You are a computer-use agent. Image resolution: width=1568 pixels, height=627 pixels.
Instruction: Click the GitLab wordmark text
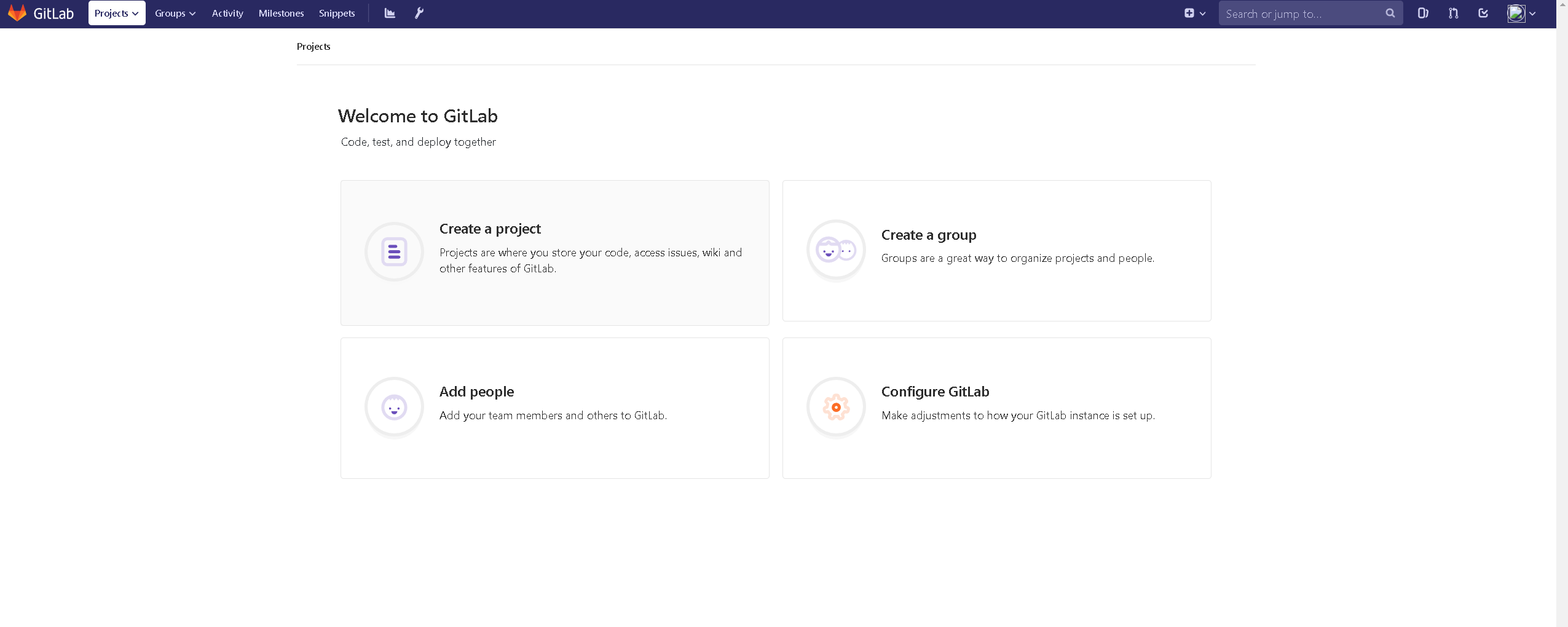(x=53, y=14)
